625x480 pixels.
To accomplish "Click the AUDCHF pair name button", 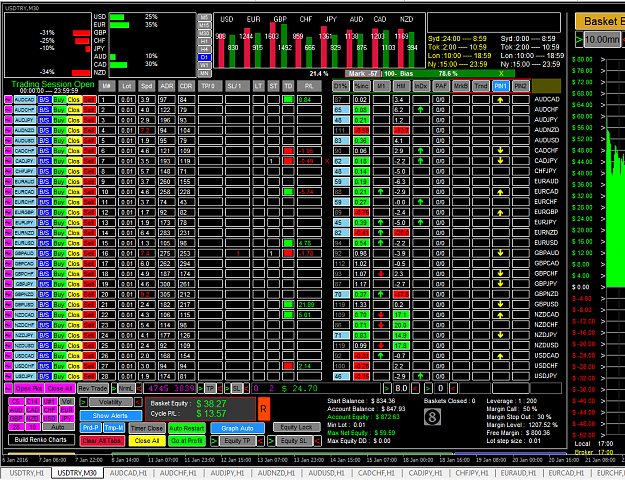I will (25, 110).
